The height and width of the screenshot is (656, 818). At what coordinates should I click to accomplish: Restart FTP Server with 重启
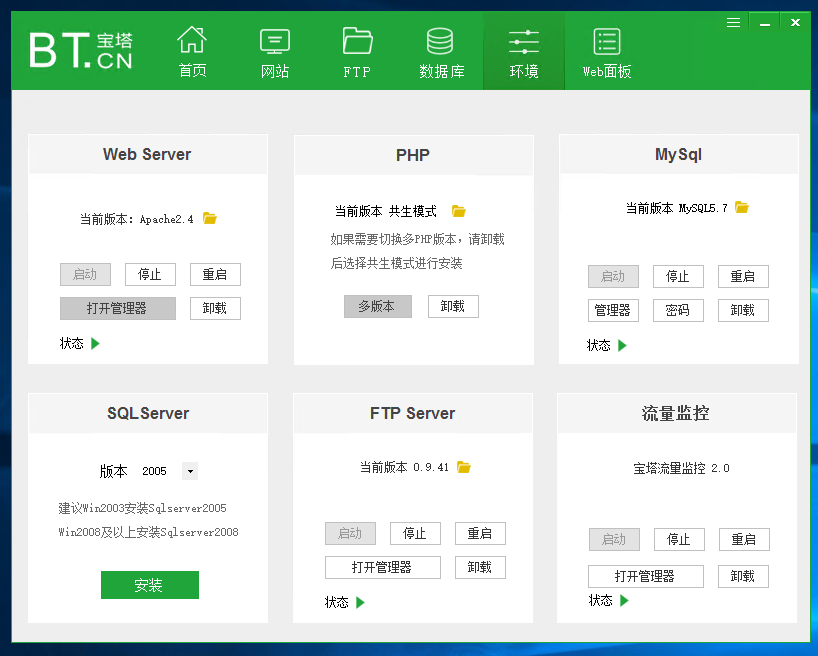tap(480, 533)
